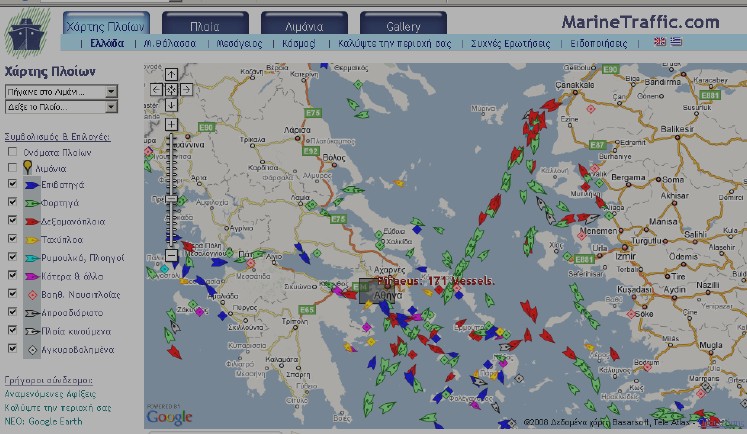
Task: Zoom out with the minus button
Action: (171, 255)
